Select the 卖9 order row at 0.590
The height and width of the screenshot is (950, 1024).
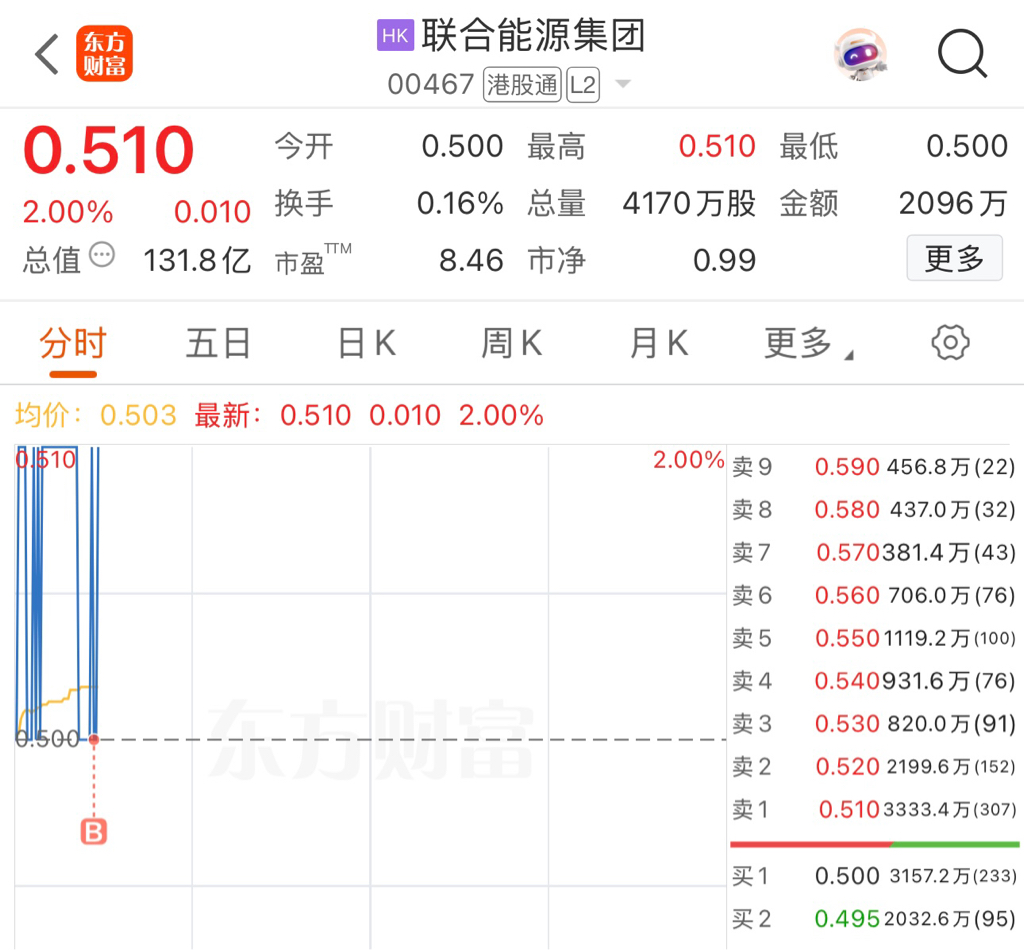(x=874, y=466)
